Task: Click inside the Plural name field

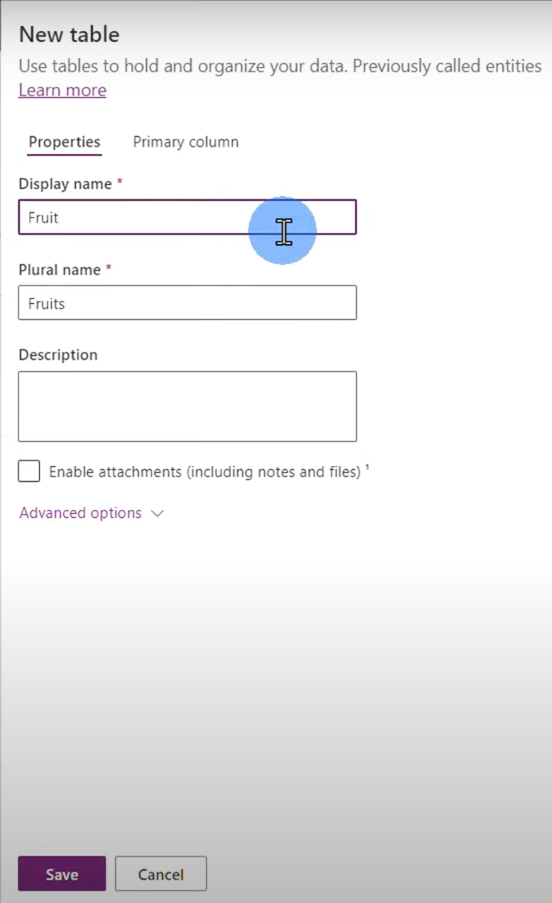Action: click(x=187, y=303)
